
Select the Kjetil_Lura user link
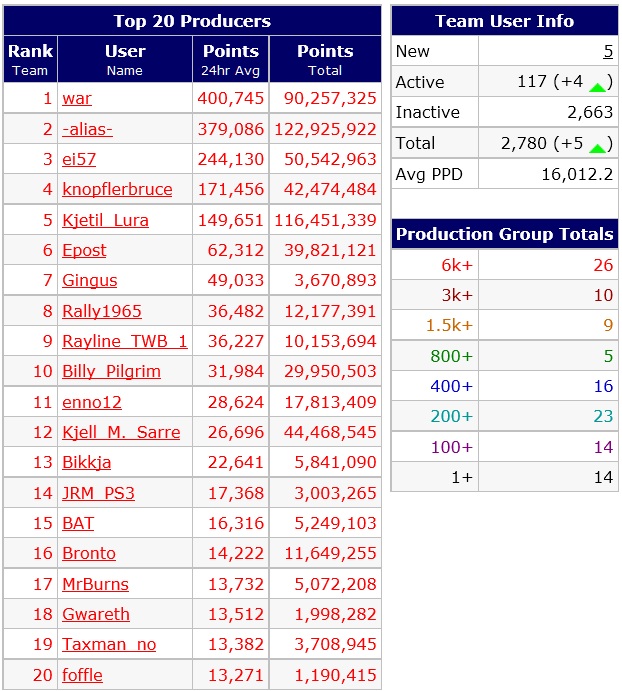105,220
